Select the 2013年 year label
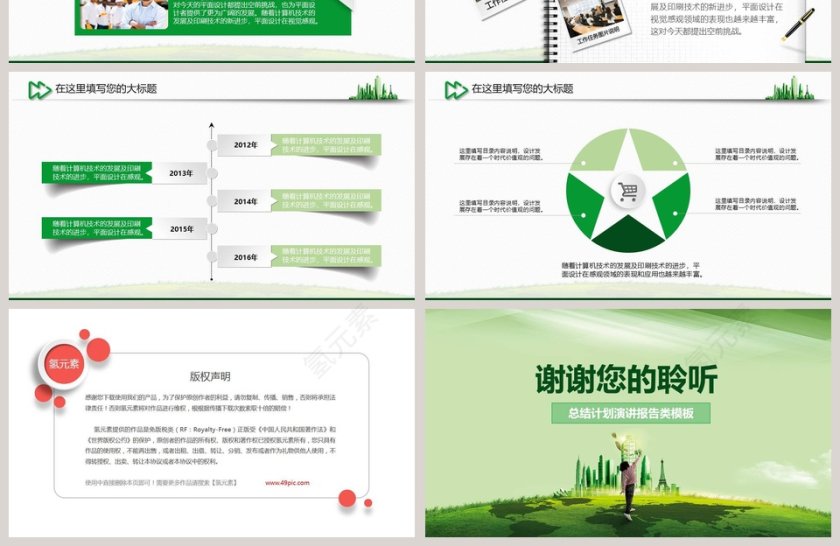 coord(181,173)
